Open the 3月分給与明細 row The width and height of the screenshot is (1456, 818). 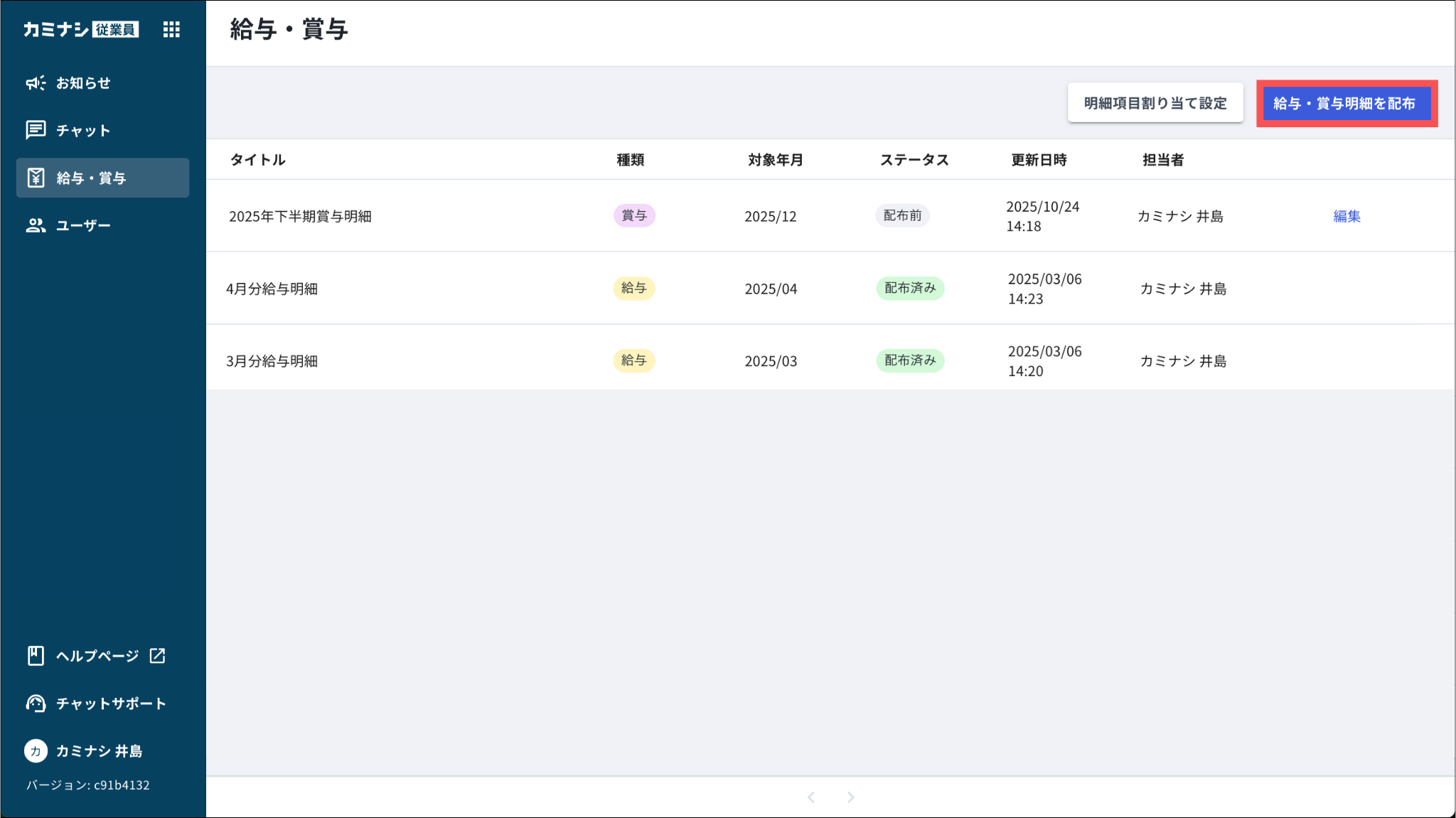click(x=272, y=361)
